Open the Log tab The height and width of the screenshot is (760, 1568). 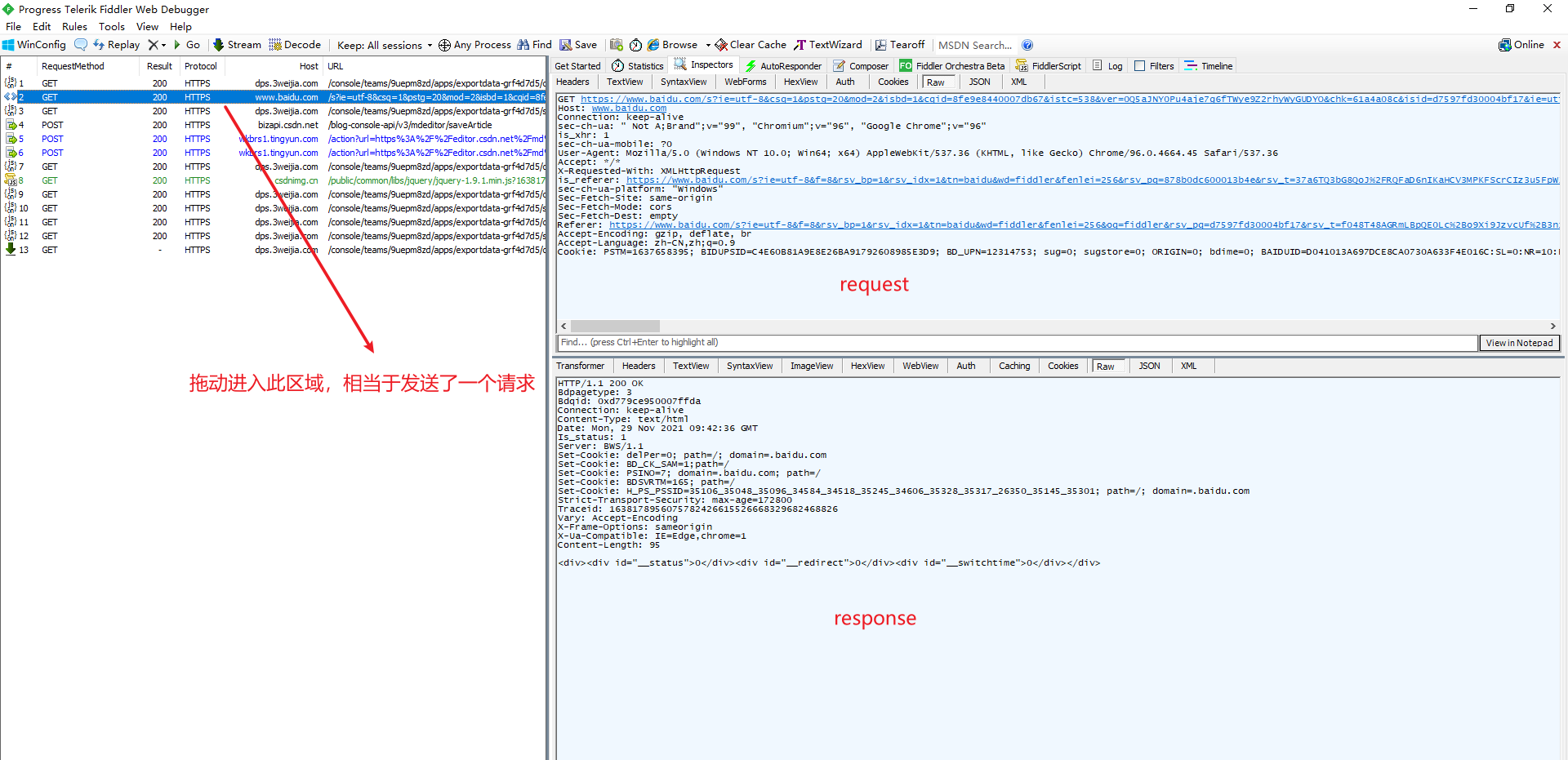pos(1107,66)
